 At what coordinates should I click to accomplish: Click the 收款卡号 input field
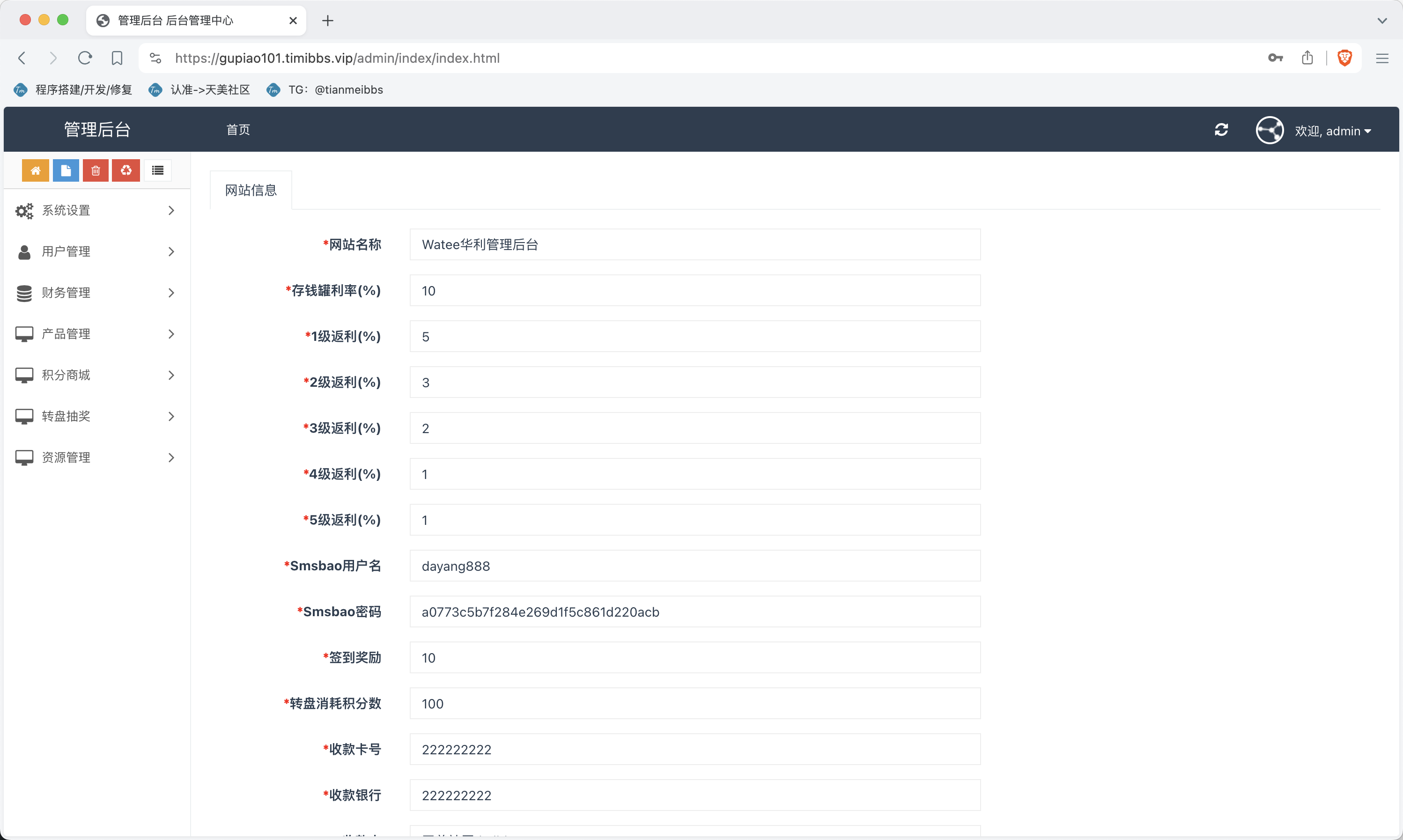click(x=695, y=749)
